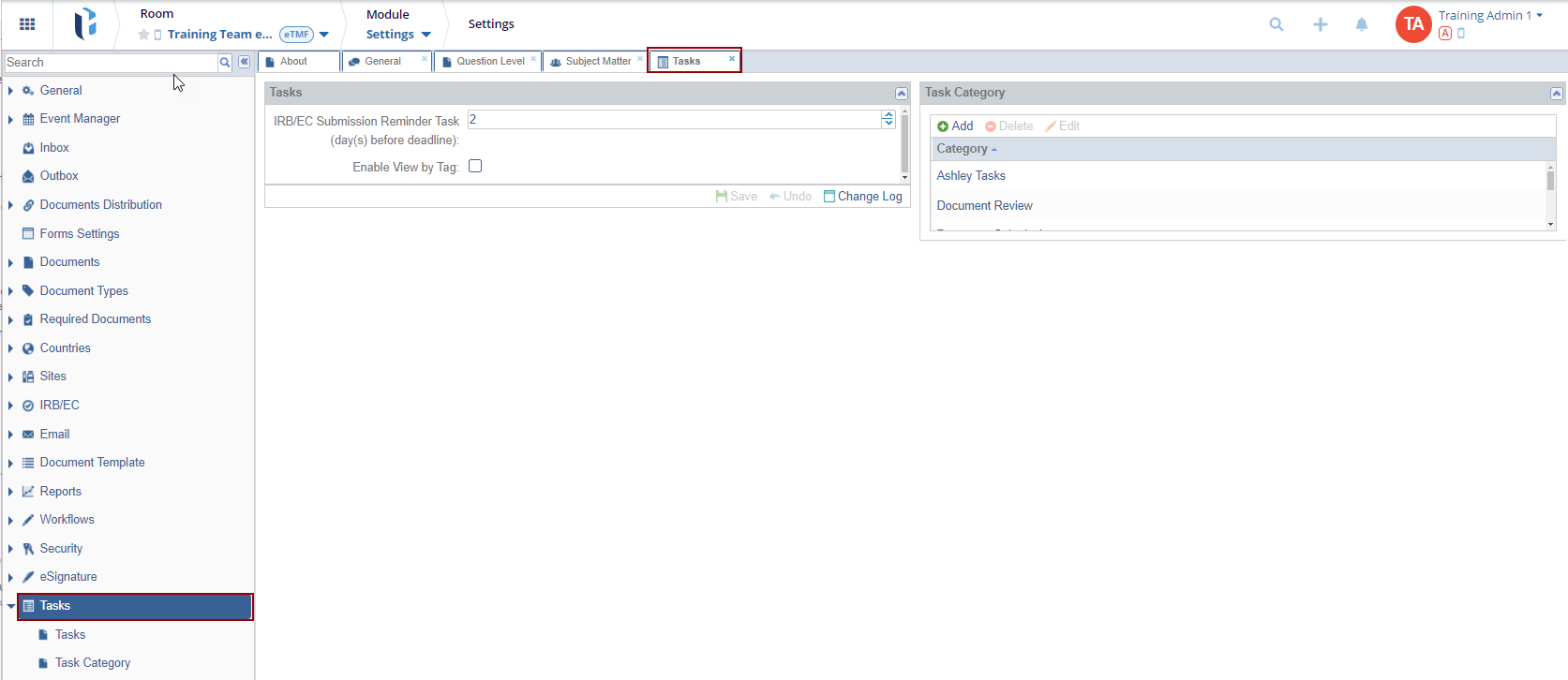The width and height of the screenshot is (1568, 680).
Task: Open Training Admin 1 user menu
Action: 1489,16
